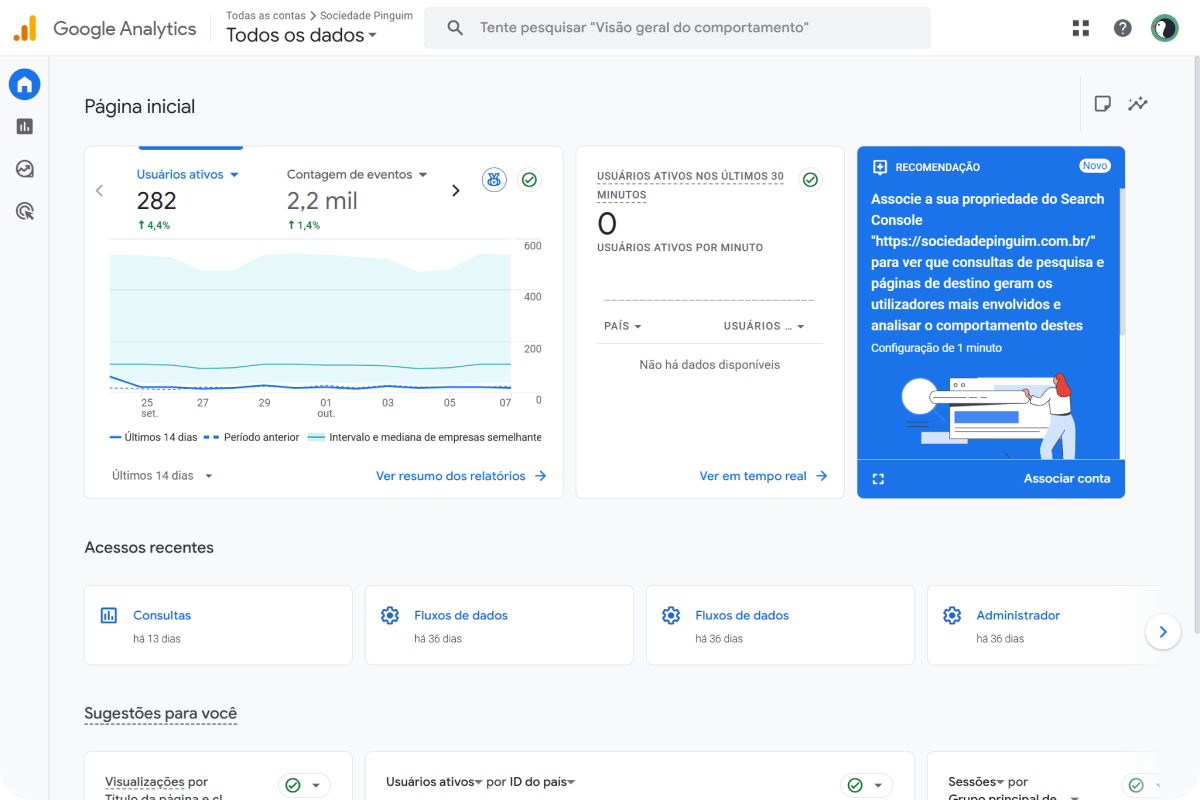Click the comparison badge icon on the users card
The width and height of the screenshot is (1200, 800).
[494, 180]
